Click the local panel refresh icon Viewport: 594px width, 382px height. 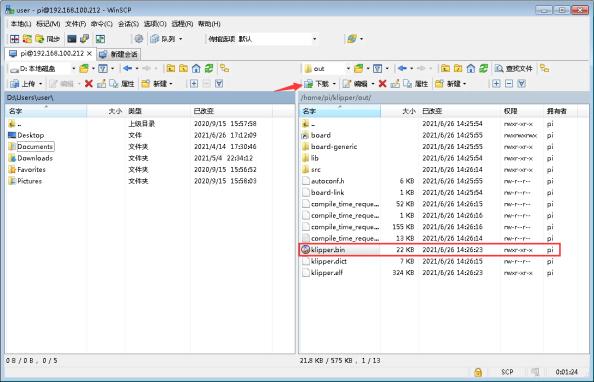coord(209,69)
